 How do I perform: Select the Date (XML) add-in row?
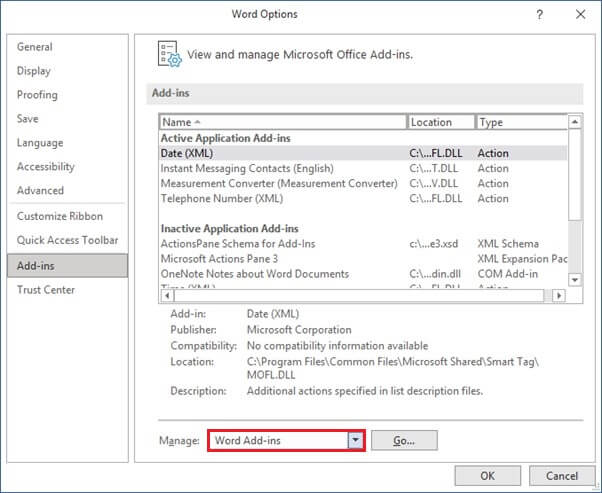363,153
